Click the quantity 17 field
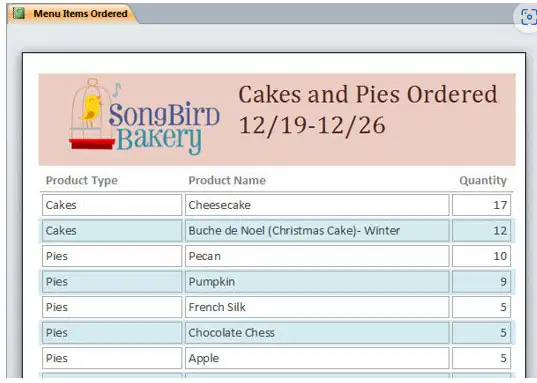Screen dimensions: 537x383 tap(481, 205)
